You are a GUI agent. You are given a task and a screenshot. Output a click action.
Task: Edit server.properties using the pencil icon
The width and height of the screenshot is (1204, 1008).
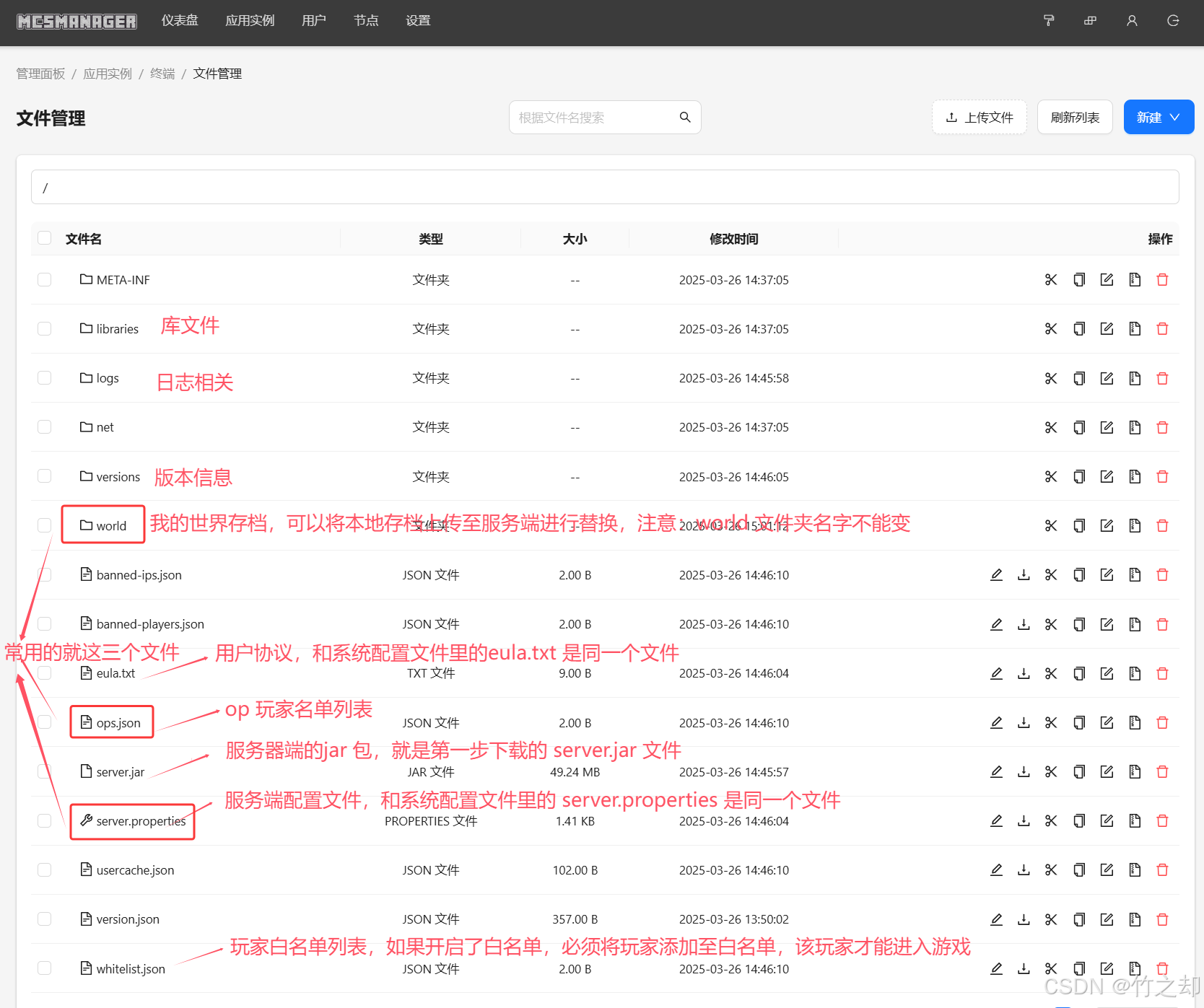tap(996, 821)
